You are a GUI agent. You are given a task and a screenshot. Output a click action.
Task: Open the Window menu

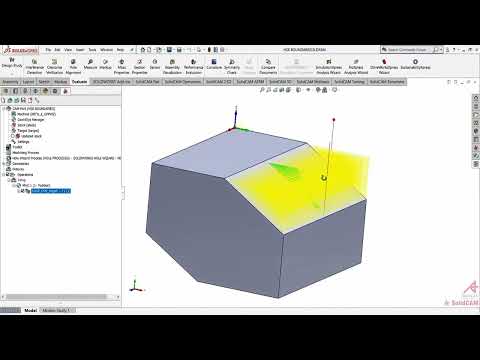106,50
